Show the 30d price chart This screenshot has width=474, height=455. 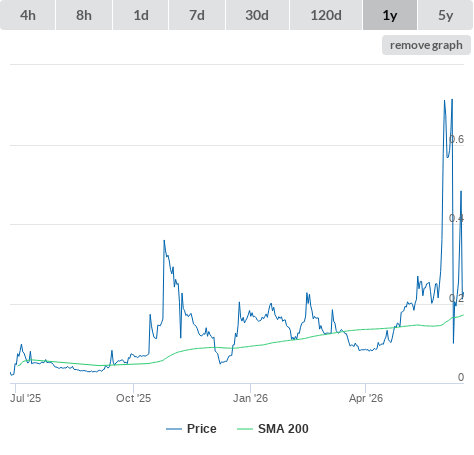point(257,15)
